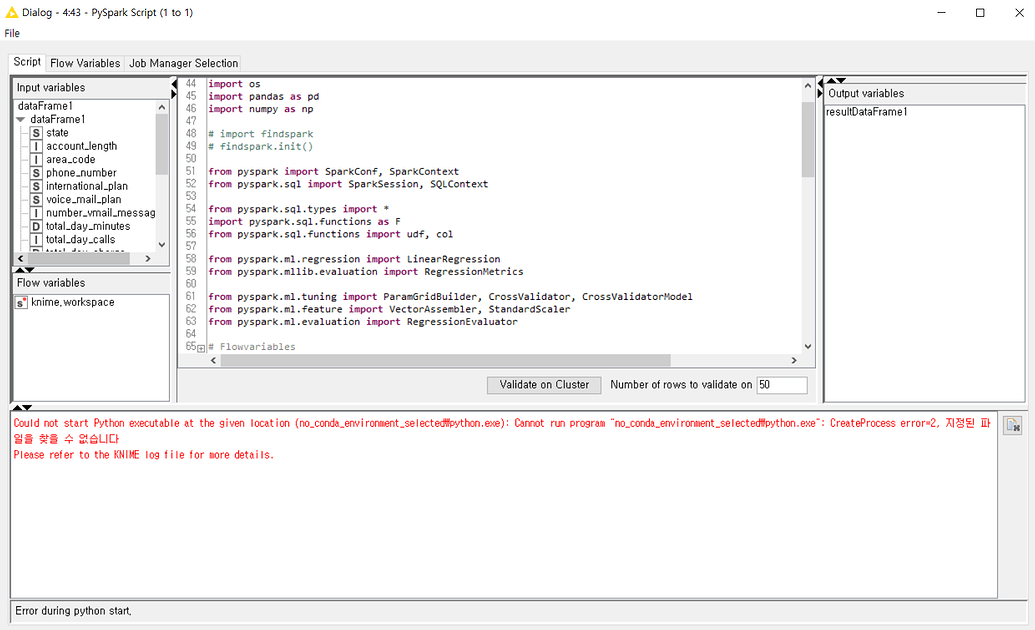Click the rows-to-validate input showing 50

pyautogui.click(x=781, y=385)
